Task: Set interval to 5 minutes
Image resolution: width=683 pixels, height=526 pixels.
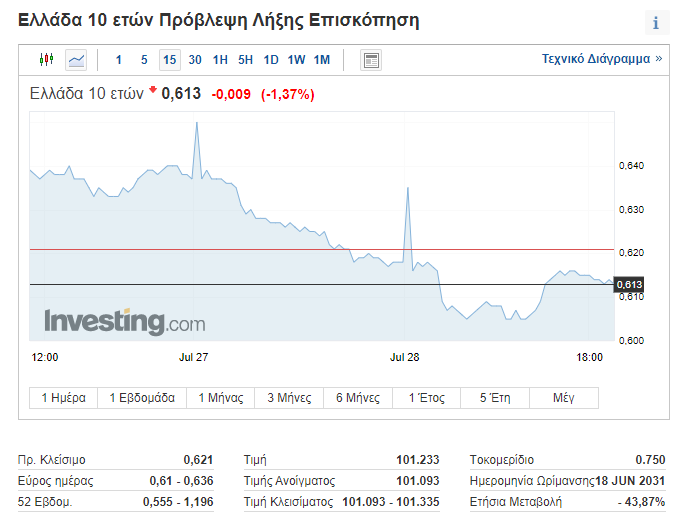Action: (x=144, y=60)
